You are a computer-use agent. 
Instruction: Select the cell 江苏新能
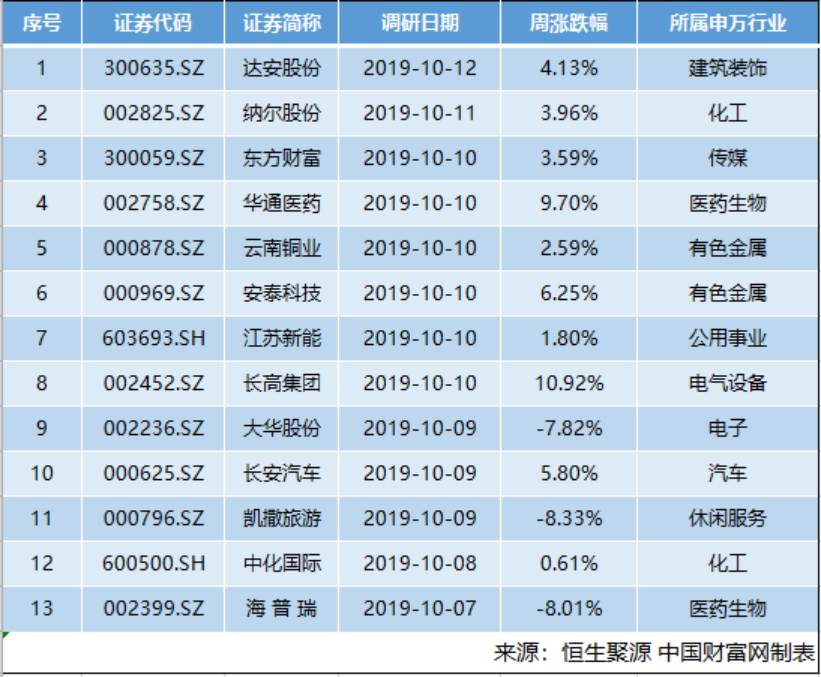(x=282, y=338)
